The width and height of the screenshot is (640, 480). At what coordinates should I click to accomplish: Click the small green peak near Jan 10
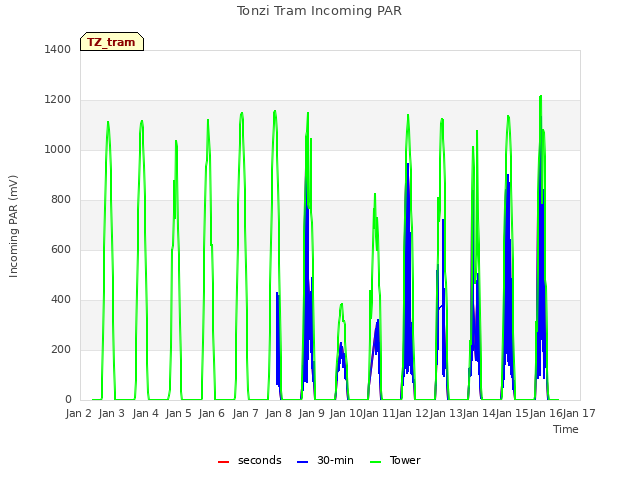point(341,304)
